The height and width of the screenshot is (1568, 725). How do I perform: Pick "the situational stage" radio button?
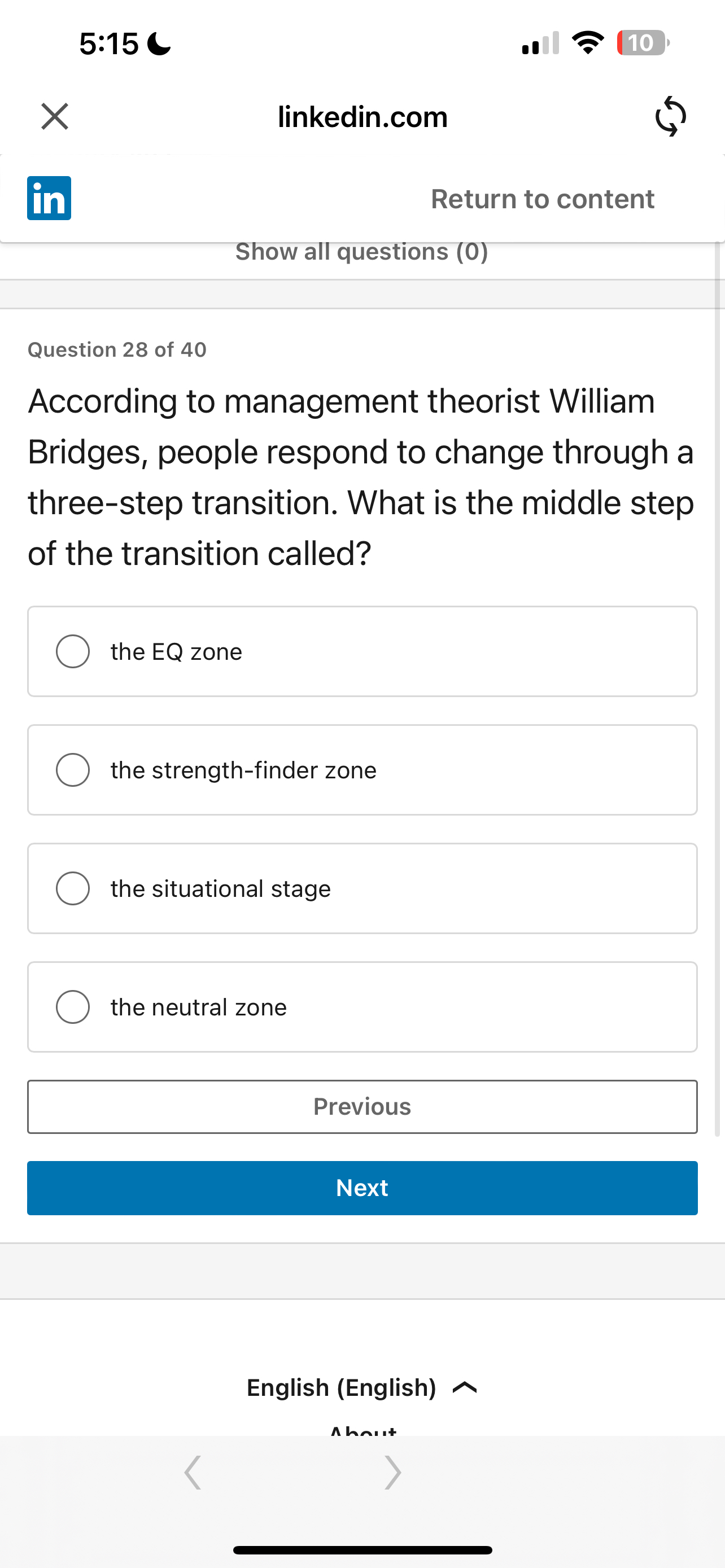pos(73,888)
